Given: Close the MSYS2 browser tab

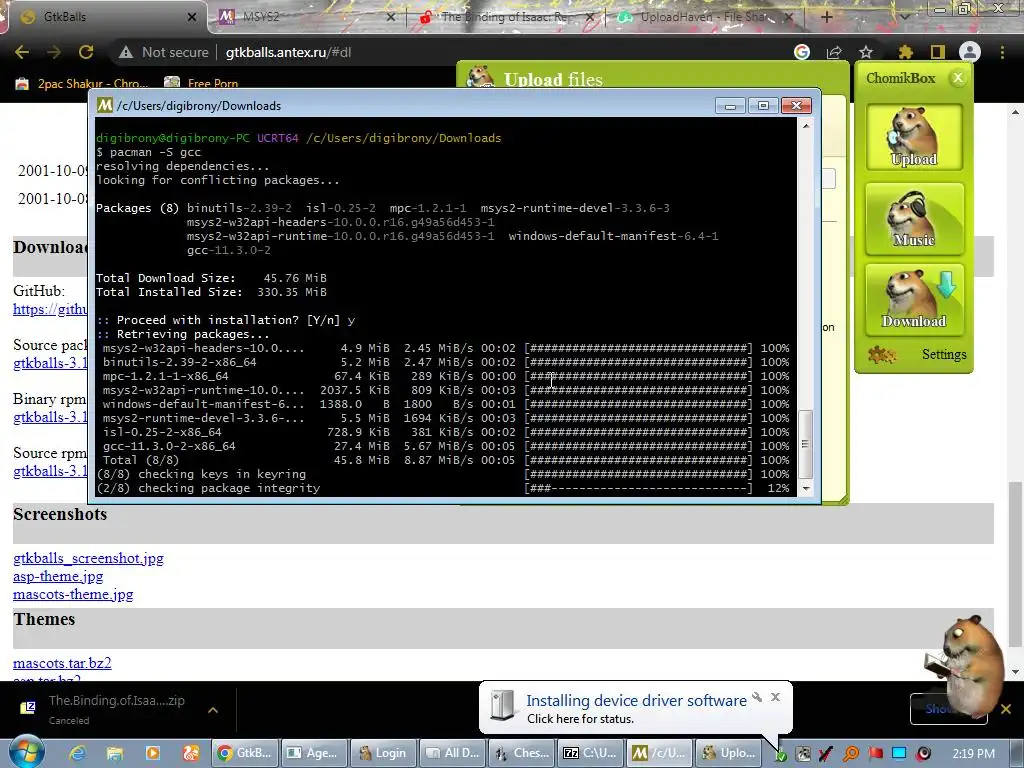Looking at the screenshot, I should coord(391,17).
